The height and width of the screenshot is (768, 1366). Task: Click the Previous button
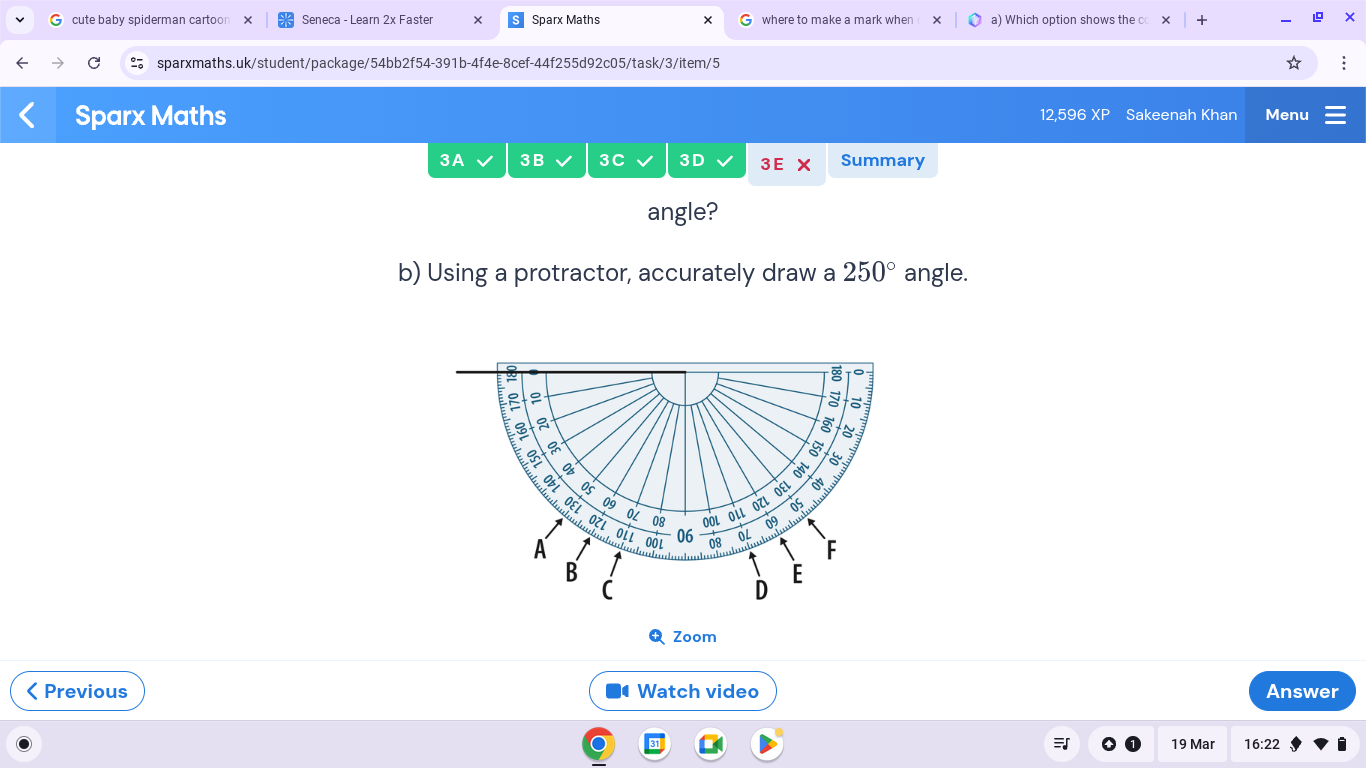76,690
